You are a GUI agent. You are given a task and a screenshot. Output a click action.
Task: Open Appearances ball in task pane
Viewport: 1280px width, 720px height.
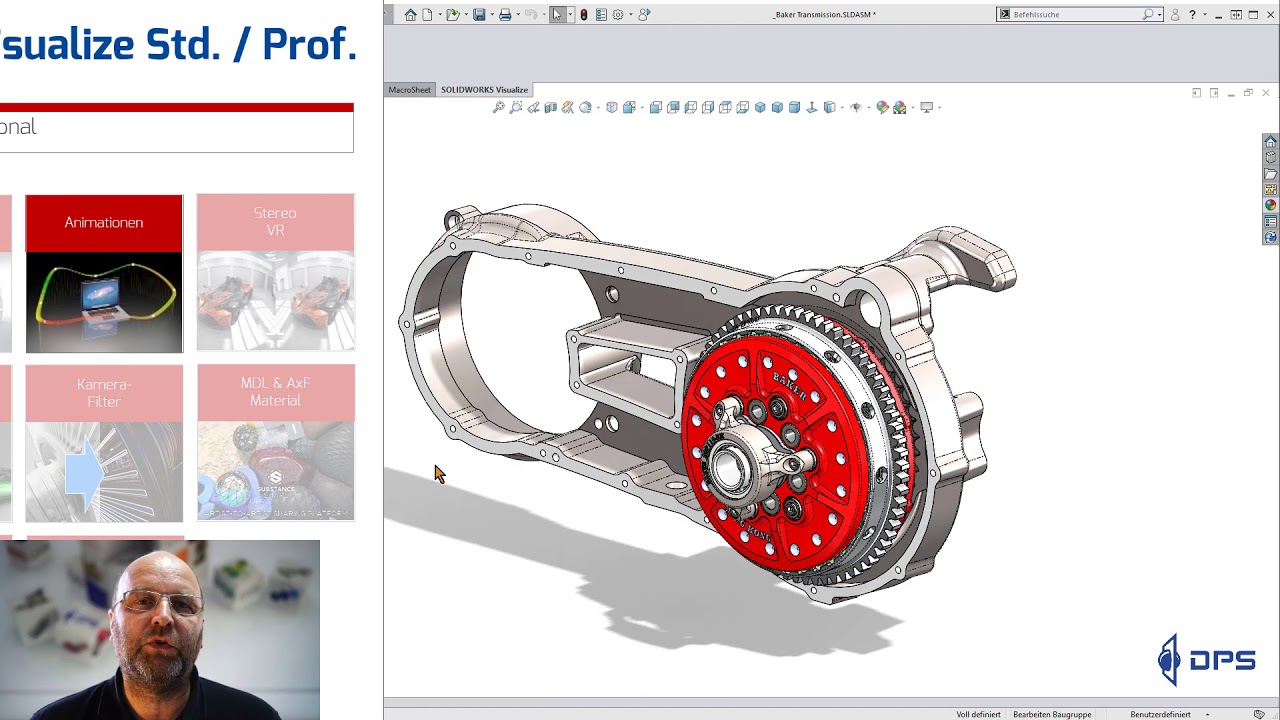[x=1270, y=205]
